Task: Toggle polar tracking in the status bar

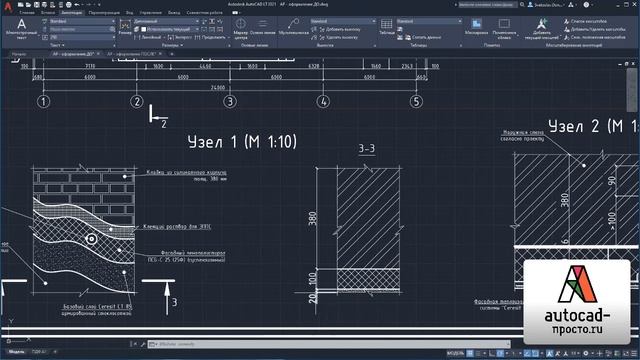Action: click(x=500, y=353)
